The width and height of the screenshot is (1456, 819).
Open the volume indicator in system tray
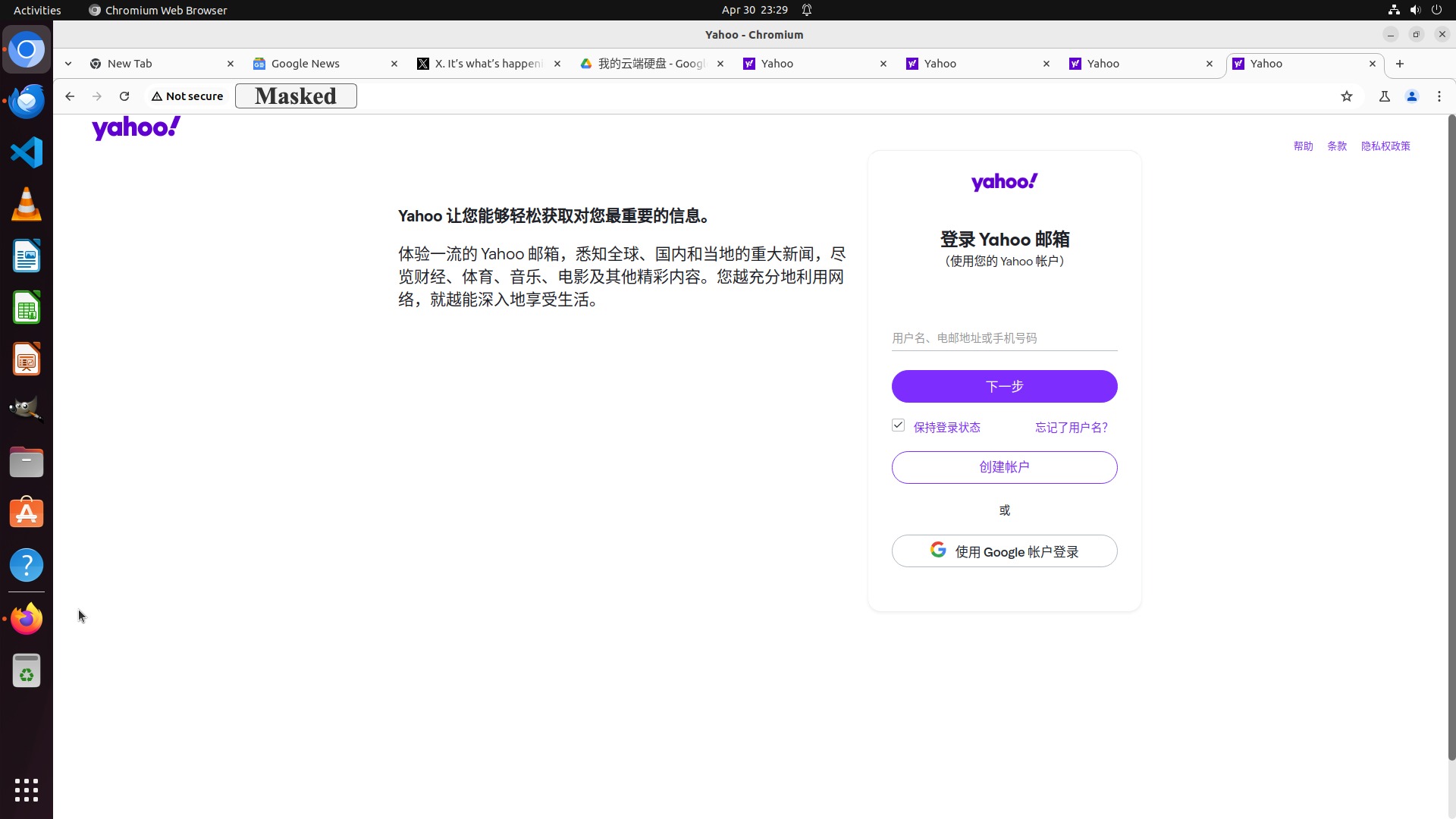(x=1415, y=10)
